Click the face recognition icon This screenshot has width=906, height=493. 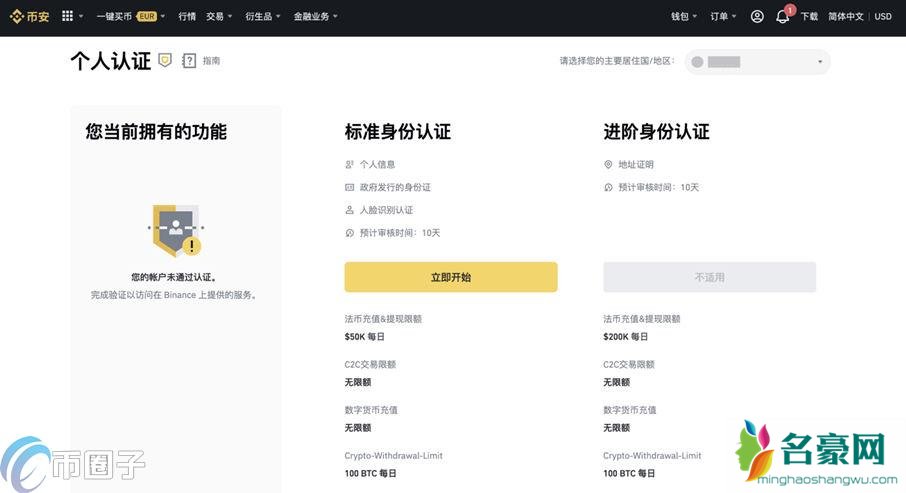349,210
